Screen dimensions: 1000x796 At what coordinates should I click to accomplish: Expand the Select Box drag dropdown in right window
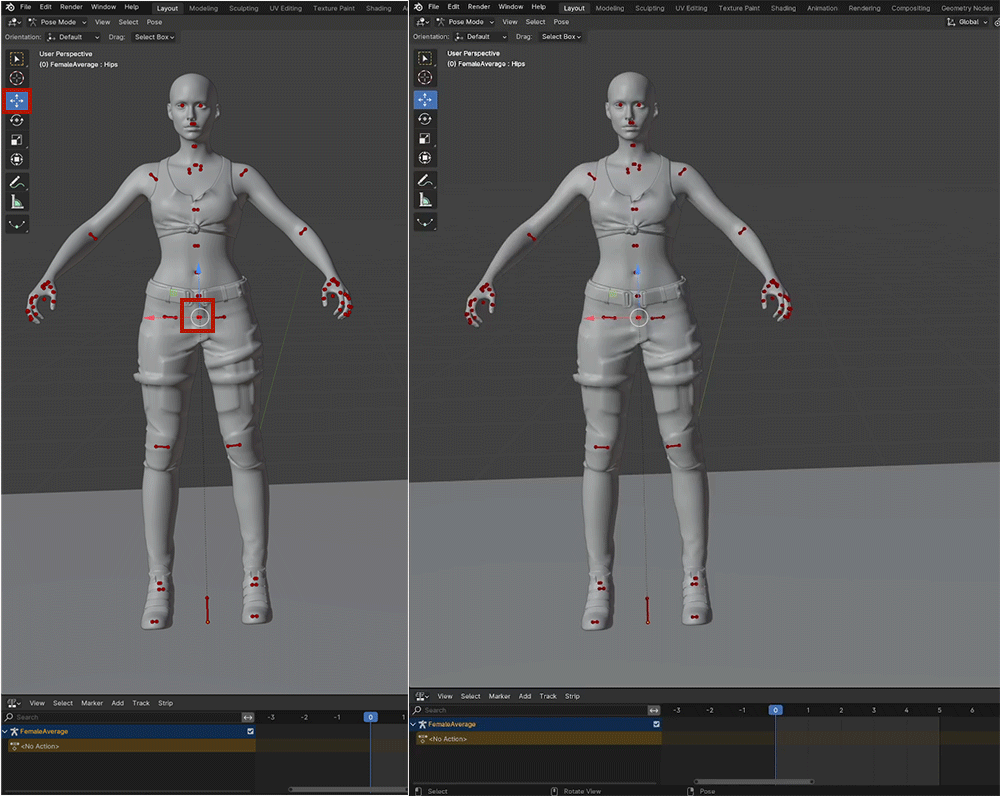coord(561,37)
